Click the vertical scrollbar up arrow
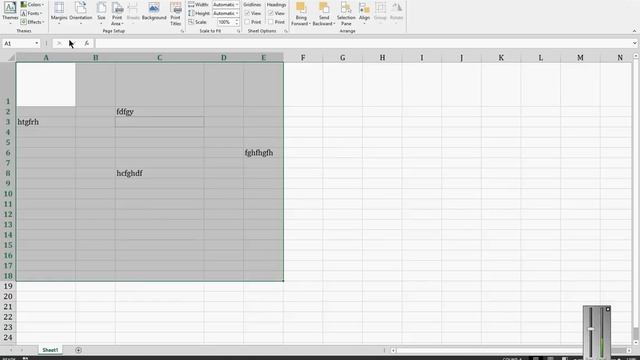 pos(636,56)
